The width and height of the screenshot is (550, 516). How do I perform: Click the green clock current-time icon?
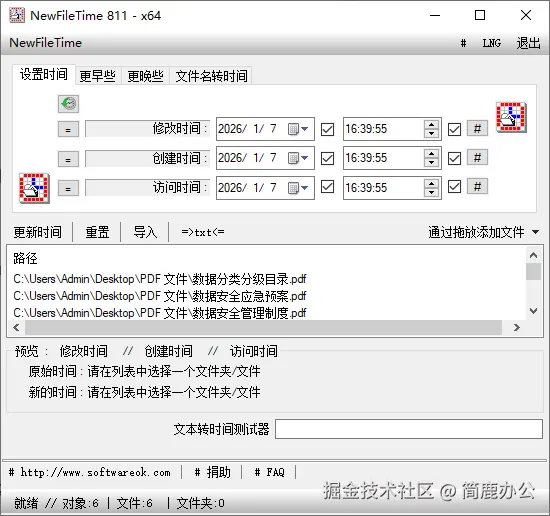coord(68,104)
